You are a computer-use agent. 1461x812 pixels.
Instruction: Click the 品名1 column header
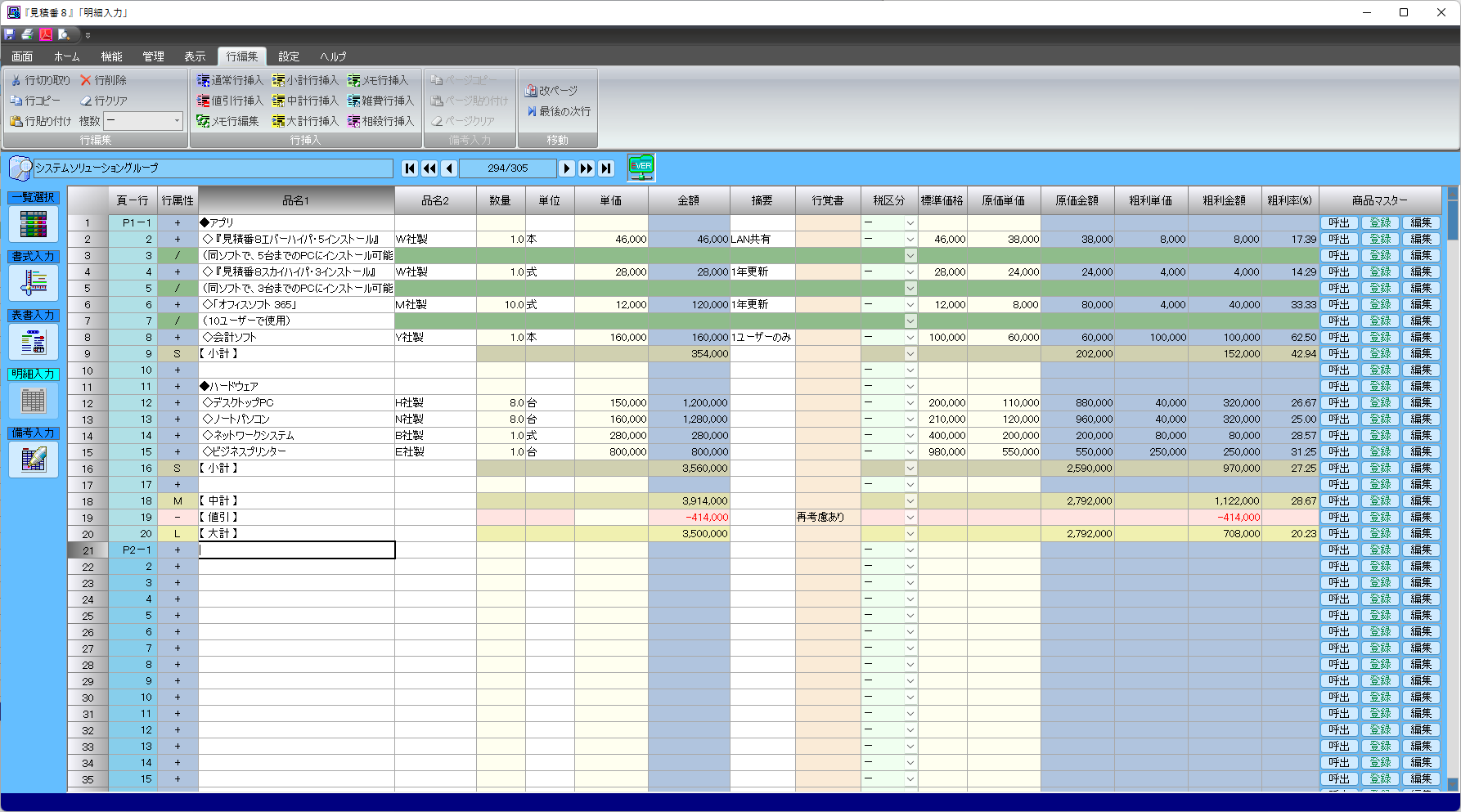coord(296,200)
